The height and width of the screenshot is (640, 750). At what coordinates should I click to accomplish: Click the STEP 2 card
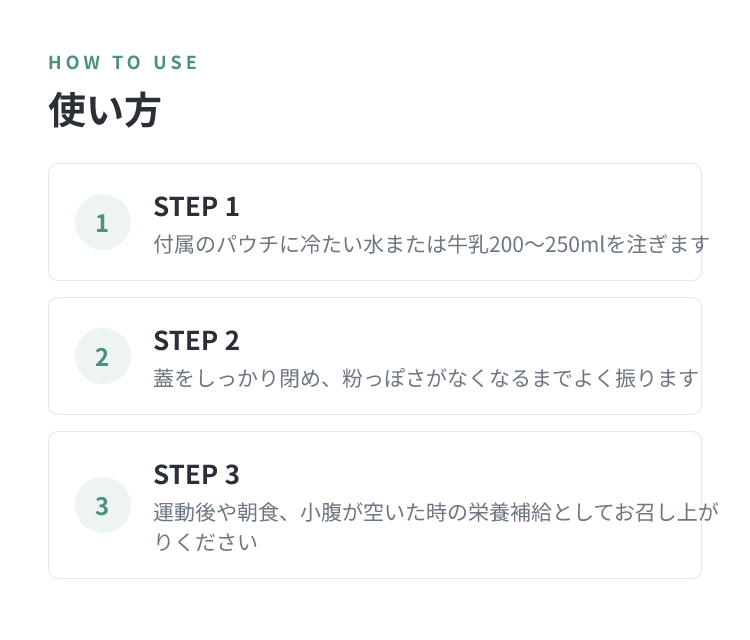375,356
